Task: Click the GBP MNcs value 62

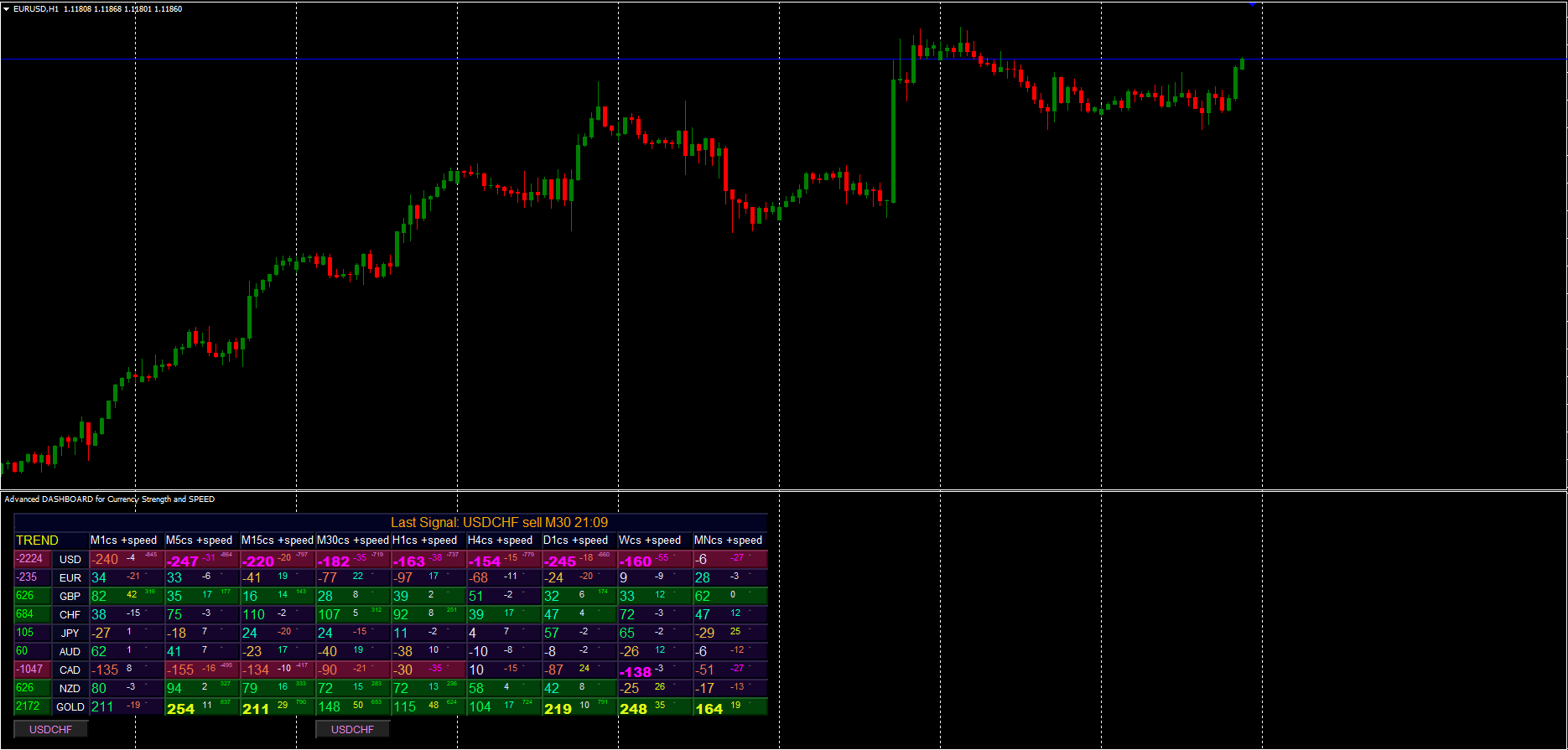Action: 703,597
